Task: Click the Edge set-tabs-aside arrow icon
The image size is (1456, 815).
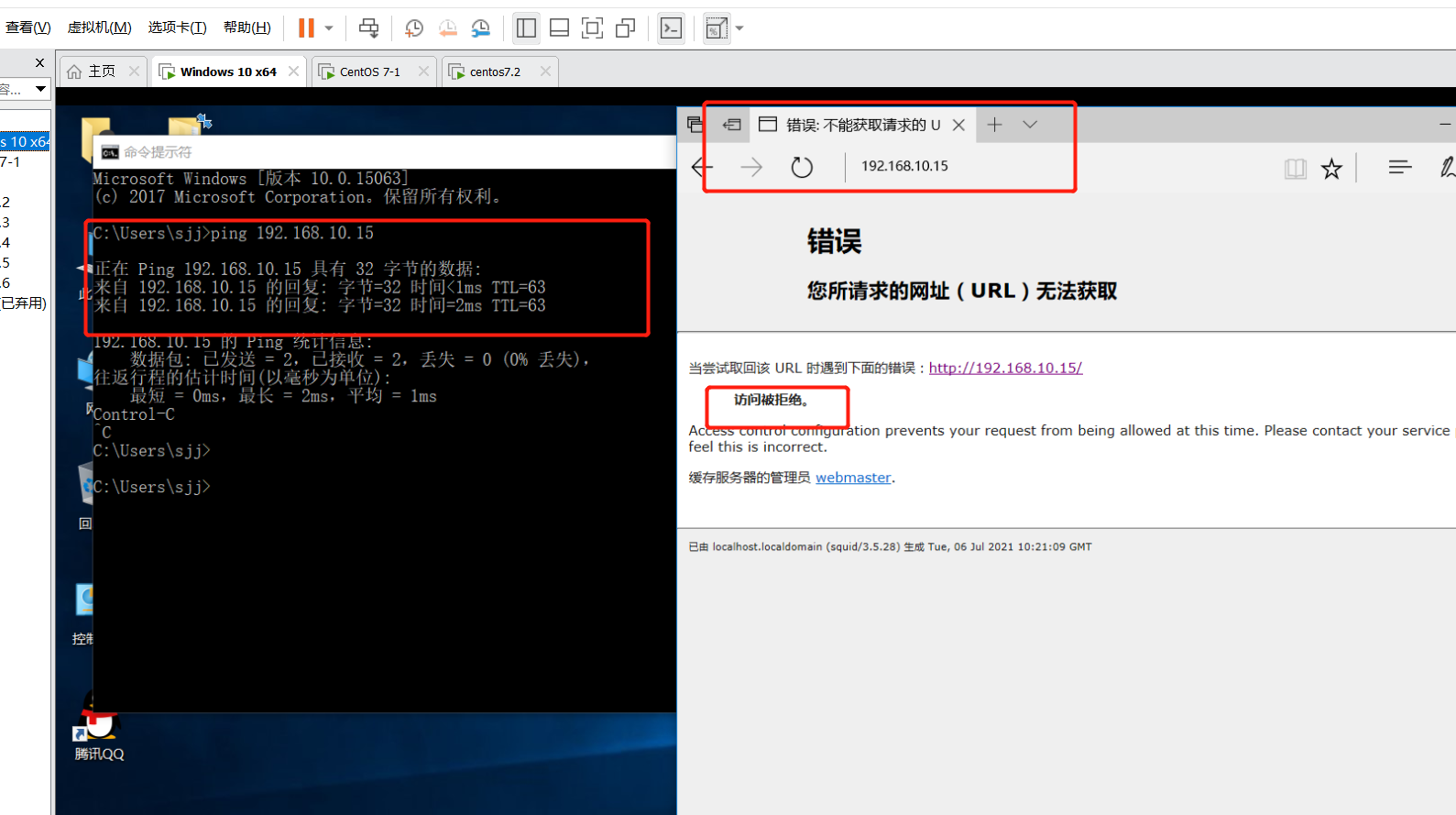Action: pyautogui.click(x=731, y=125)
